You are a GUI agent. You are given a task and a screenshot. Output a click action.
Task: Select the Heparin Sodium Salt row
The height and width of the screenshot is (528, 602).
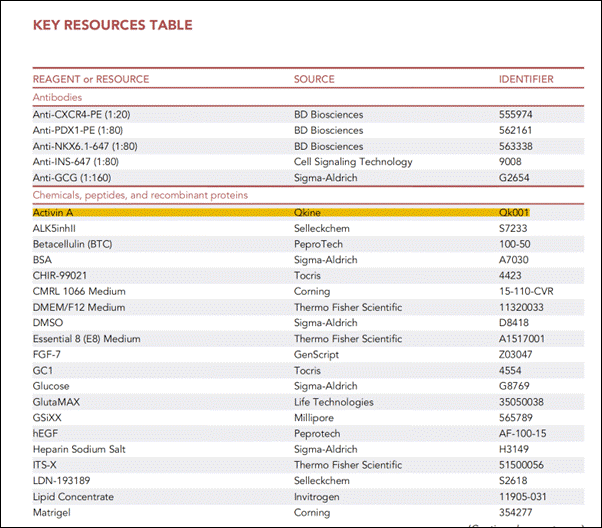[308, 449]
